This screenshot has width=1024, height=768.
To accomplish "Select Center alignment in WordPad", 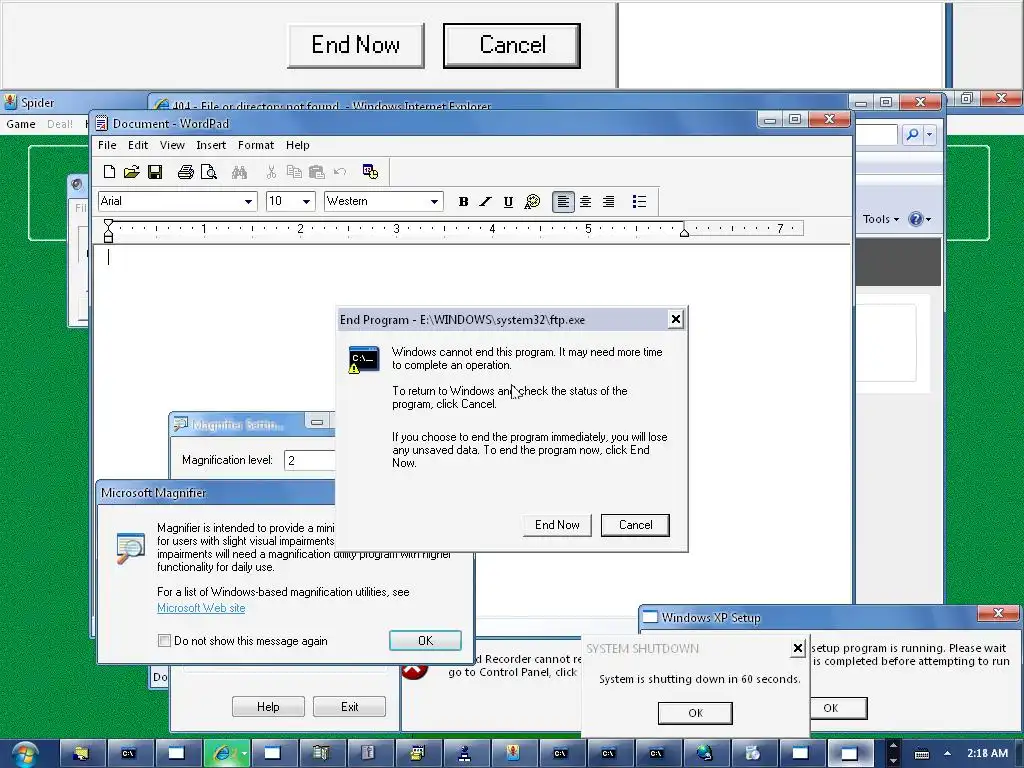I will [x=586, y=202].
